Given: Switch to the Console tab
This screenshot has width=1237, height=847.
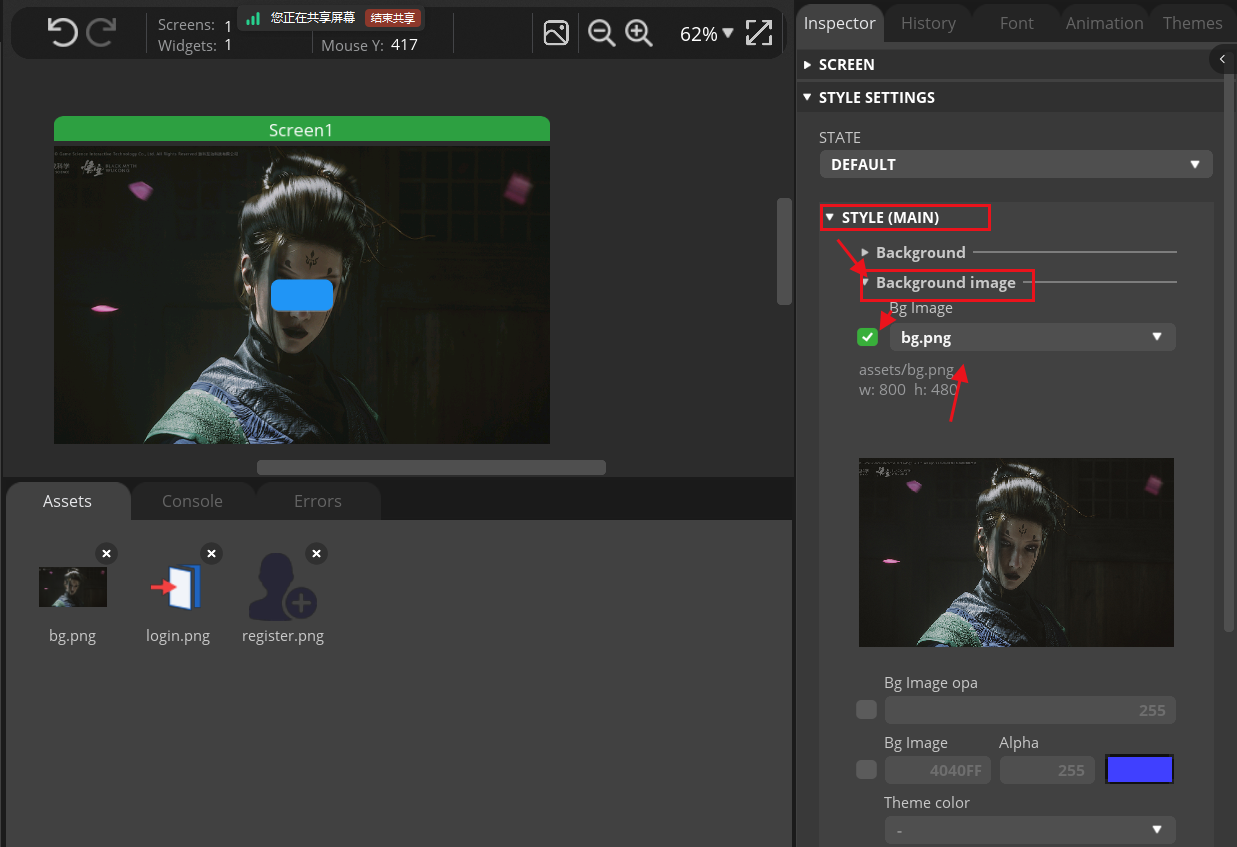Looking at the screenshot, I should pos(192,501).
